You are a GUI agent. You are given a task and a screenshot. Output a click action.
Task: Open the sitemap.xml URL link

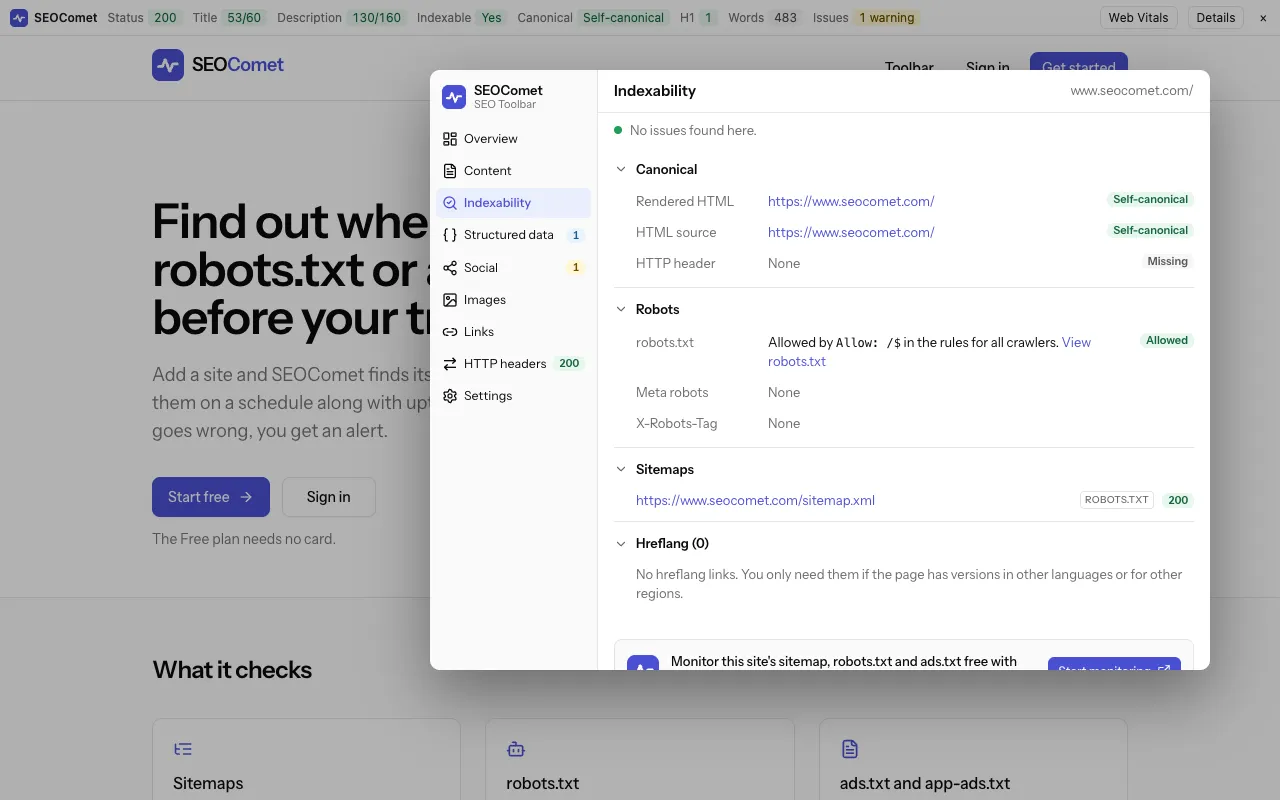tap(755, 500)
